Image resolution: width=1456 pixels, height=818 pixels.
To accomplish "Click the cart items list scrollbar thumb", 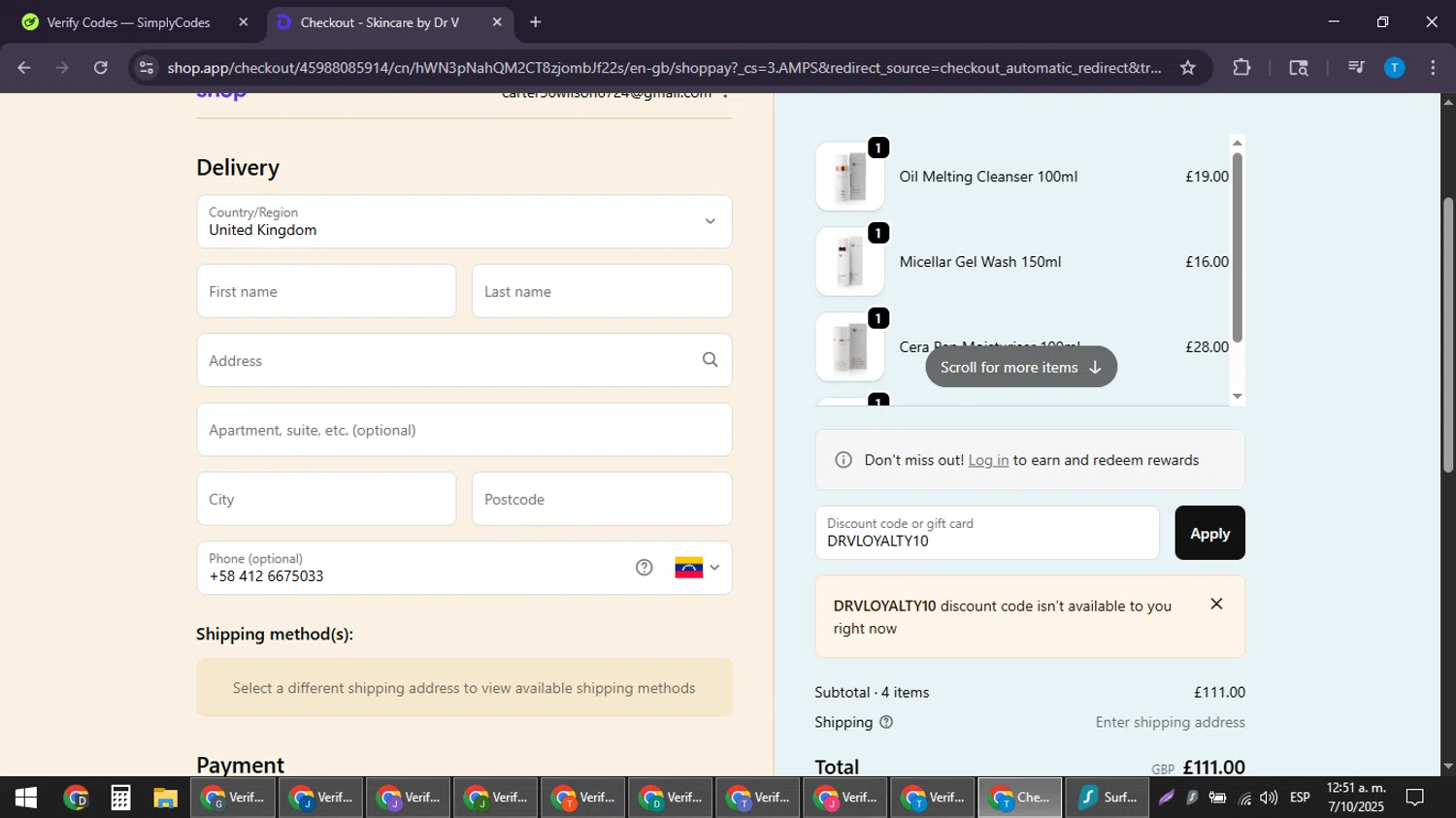I will point(1237,247).
